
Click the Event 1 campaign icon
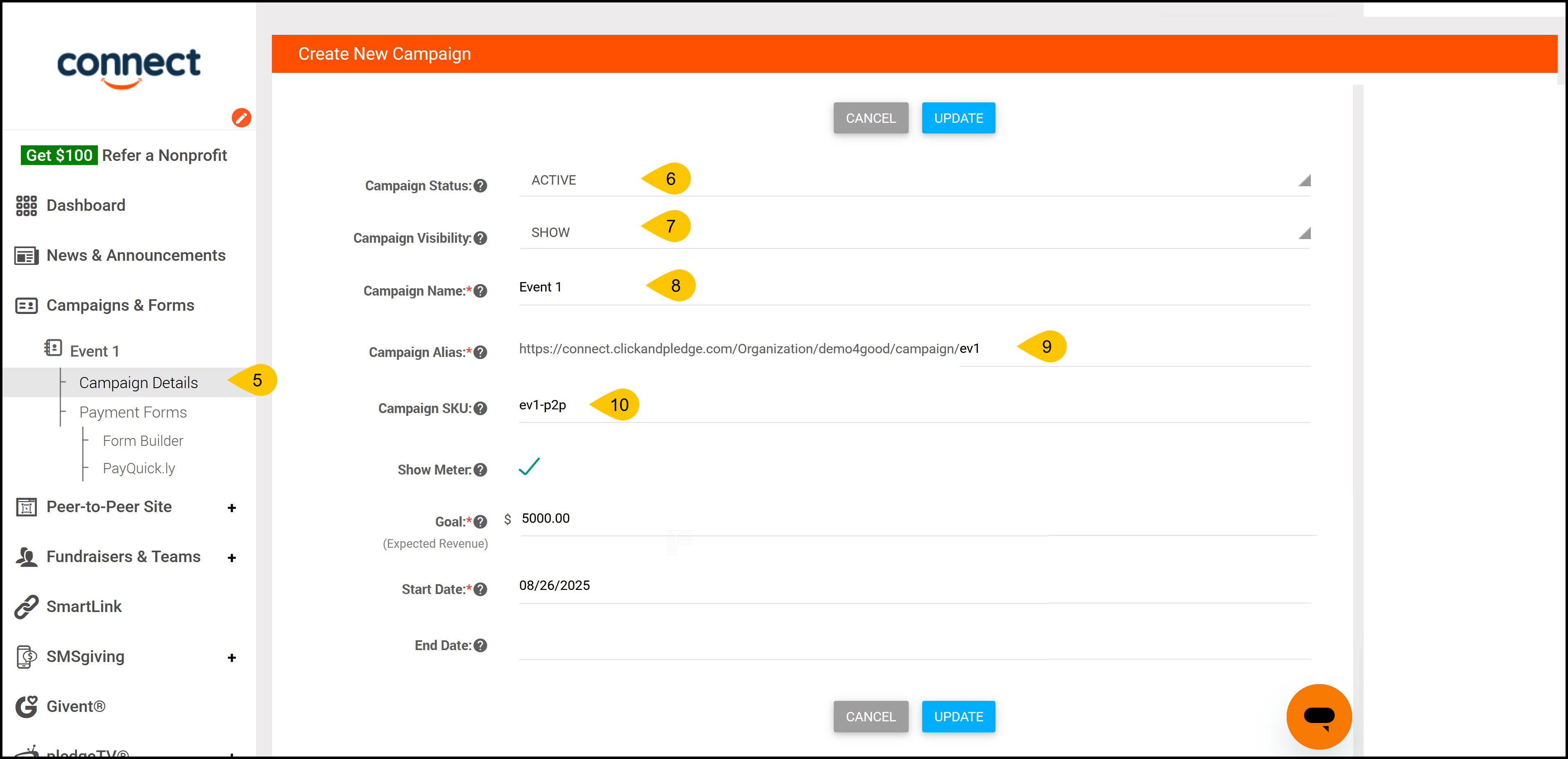coord(54,348)
